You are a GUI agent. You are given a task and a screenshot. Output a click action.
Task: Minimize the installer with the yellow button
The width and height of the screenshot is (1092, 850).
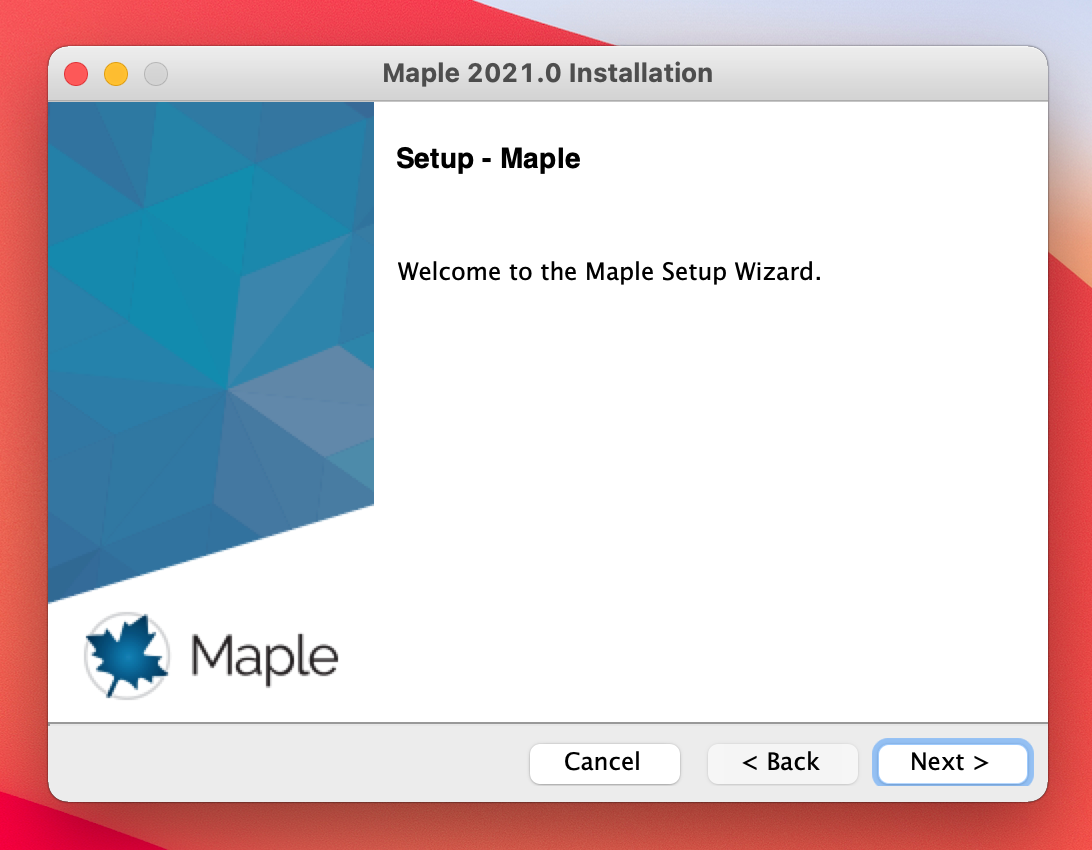[x=116, y=74]
